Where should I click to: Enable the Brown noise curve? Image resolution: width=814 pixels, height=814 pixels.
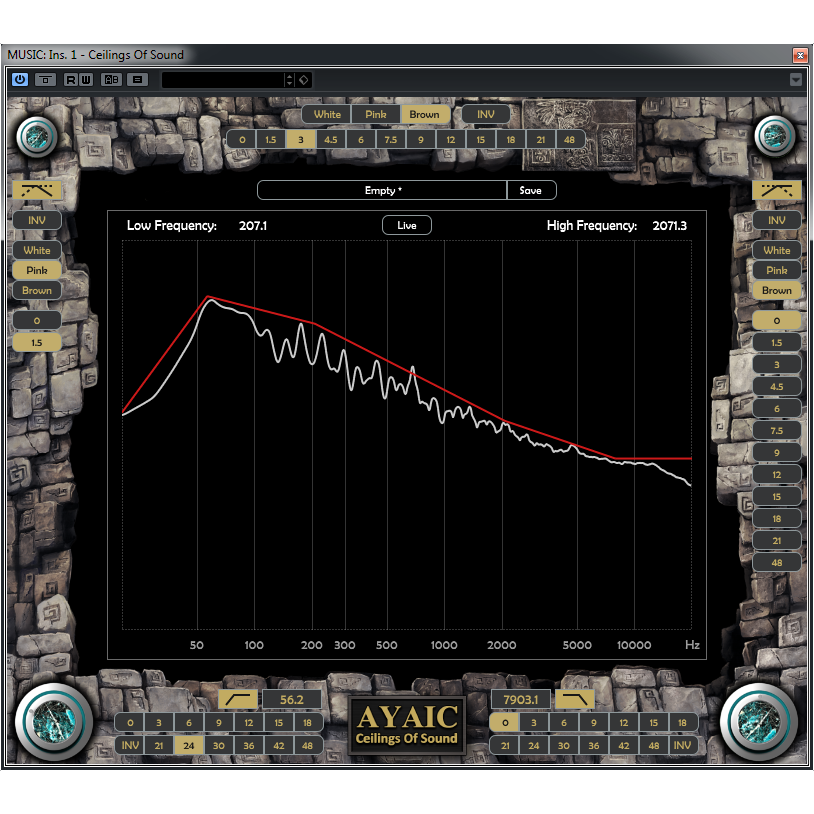pyautogui.click(x=424, y=114)
